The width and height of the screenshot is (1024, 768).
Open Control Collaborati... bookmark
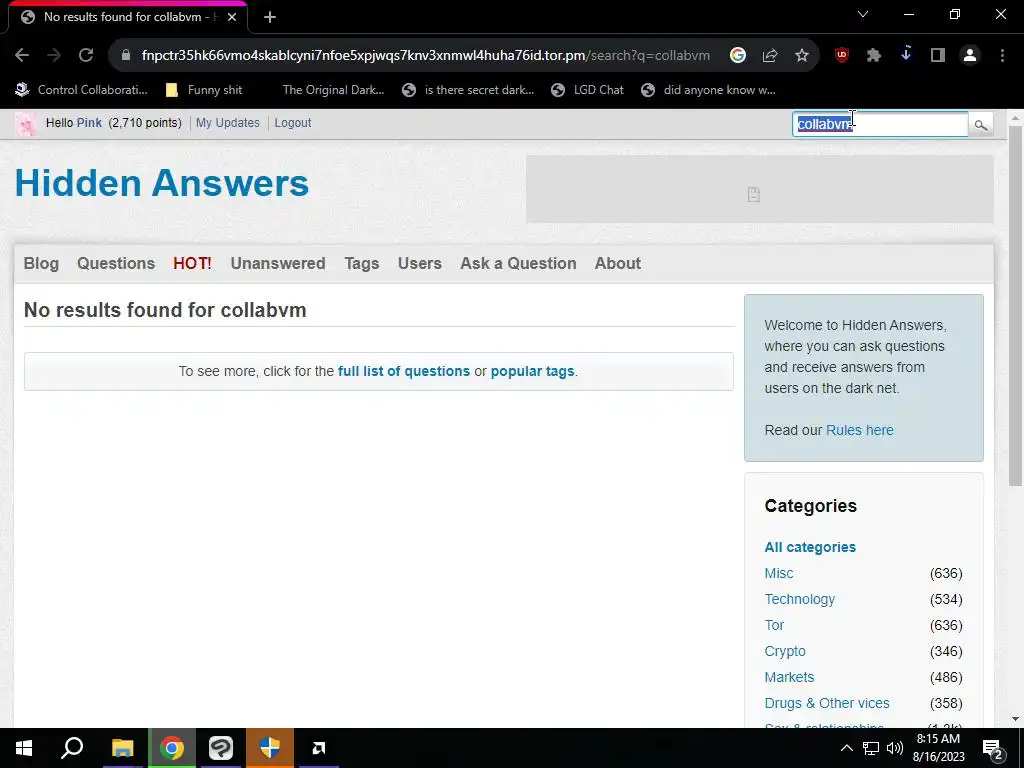[81, 90]
